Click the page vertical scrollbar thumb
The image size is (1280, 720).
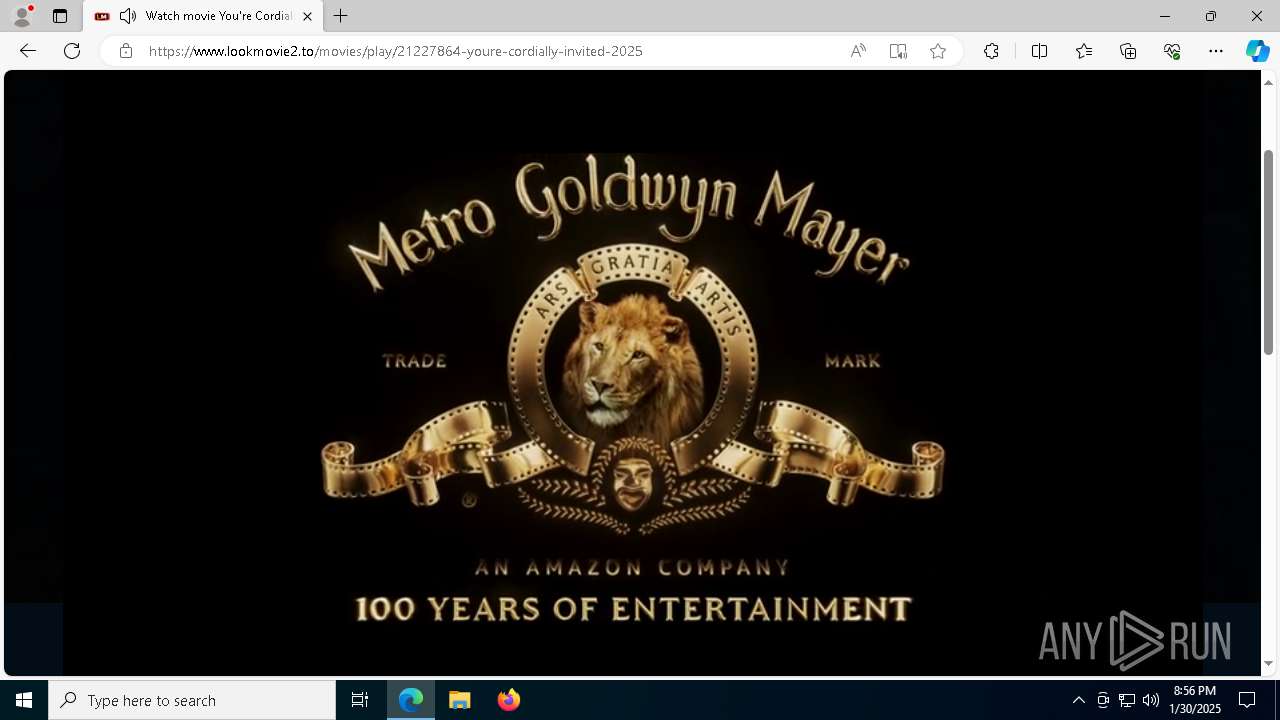pos(1268,252)
